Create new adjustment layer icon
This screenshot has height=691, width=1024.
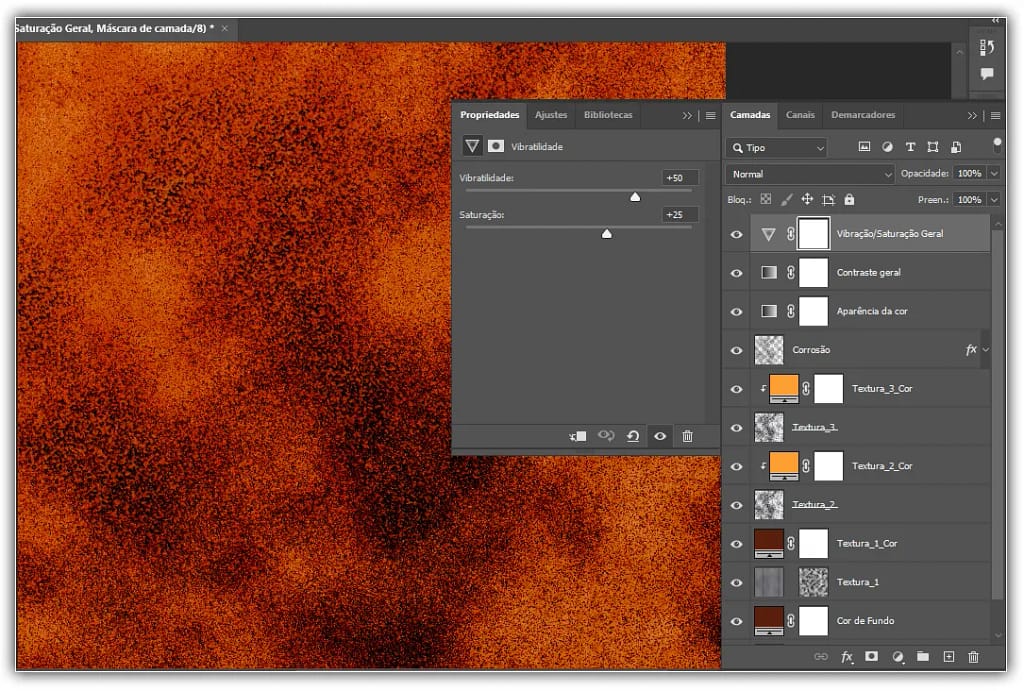pyautogui.click(x=897, y=656)
